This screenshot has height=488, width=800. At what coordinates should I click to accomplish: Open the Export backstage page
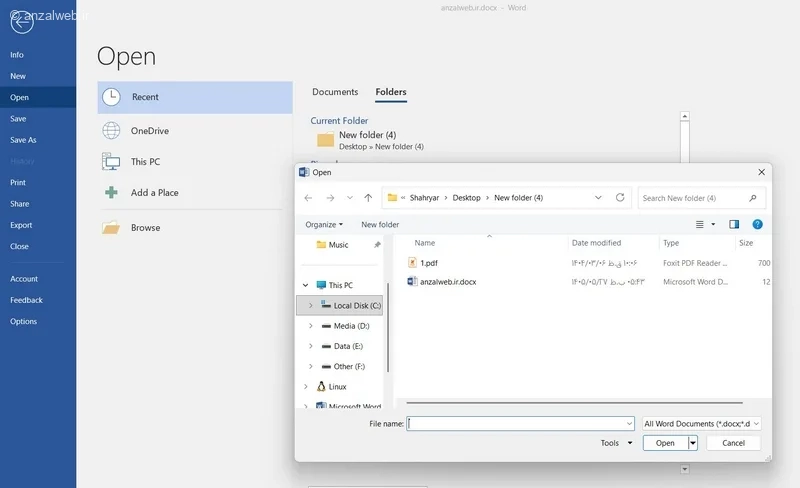pos(21,225)
